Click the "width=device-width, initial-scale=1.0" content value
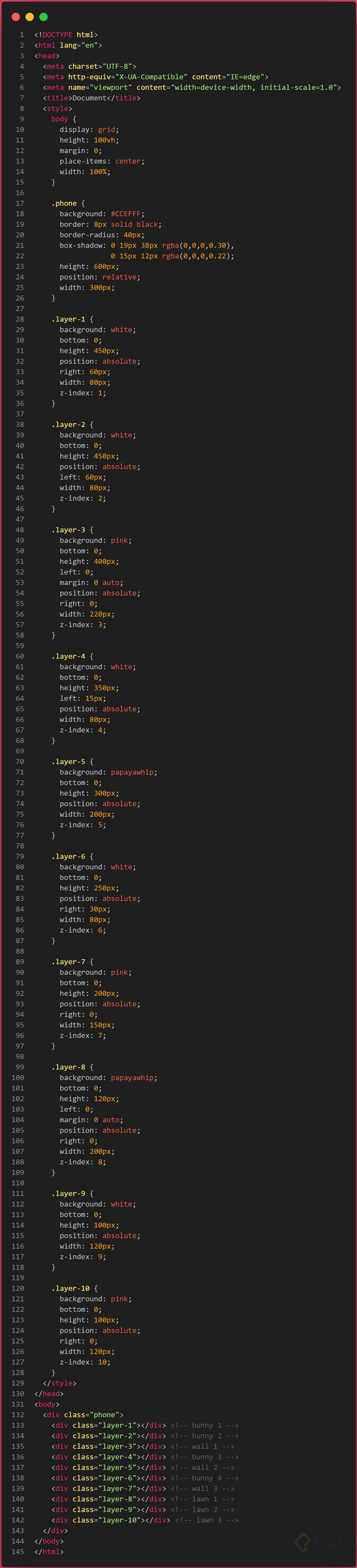Screen dimensions: 357x1568 (x=254, y=87)
